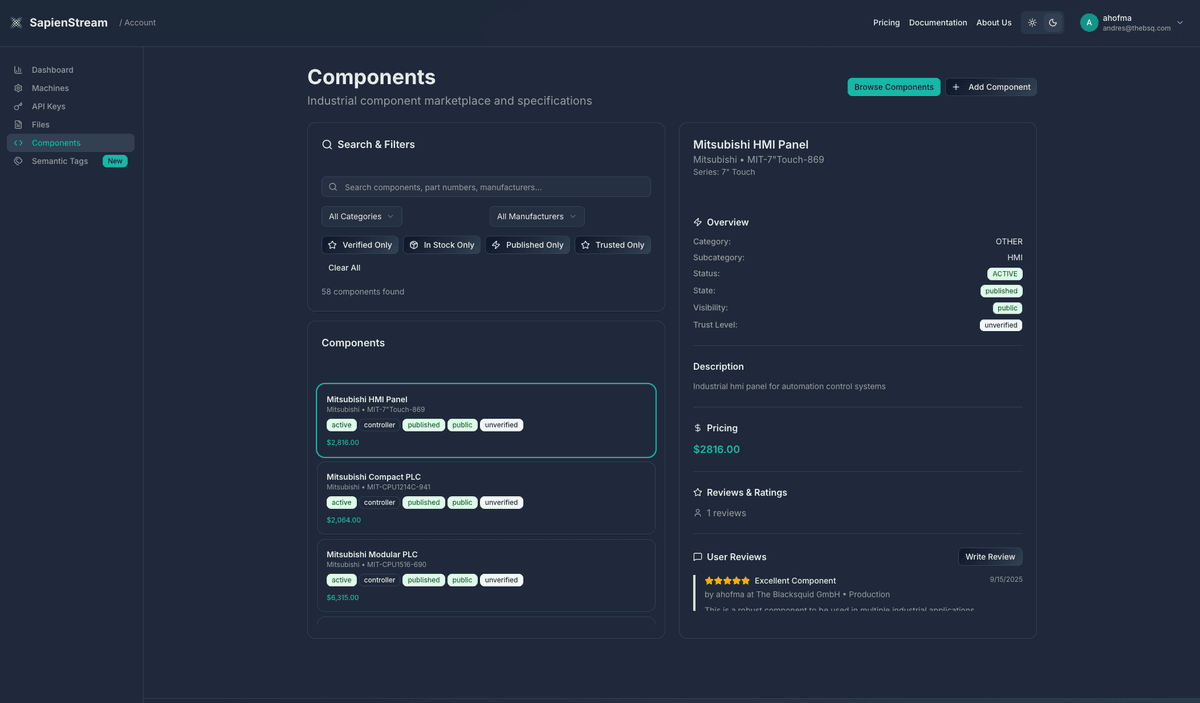Open the All Categories dropdown

click(361, 216)
